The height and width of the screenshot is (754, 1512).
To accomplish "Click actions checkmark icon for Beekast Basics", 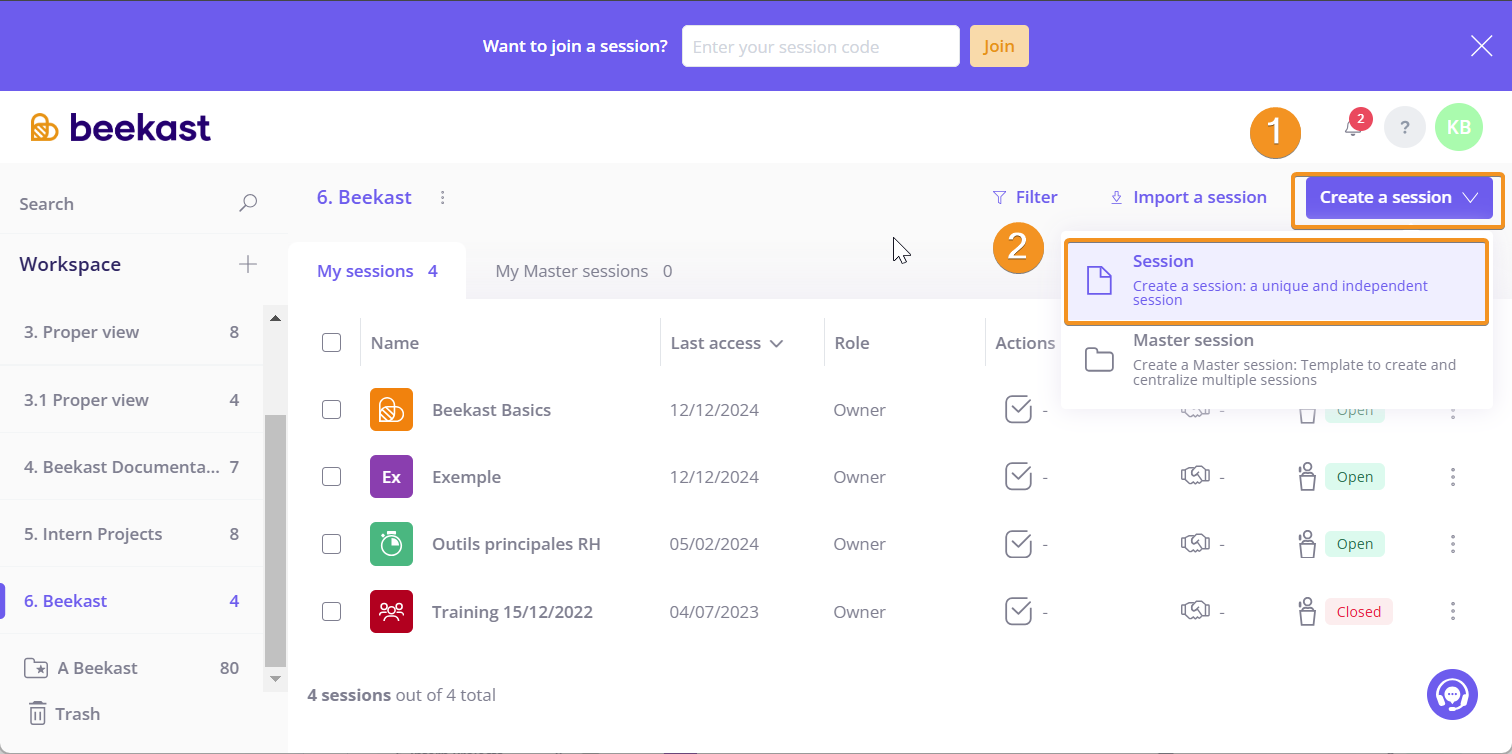I will tap(1018, 410).
